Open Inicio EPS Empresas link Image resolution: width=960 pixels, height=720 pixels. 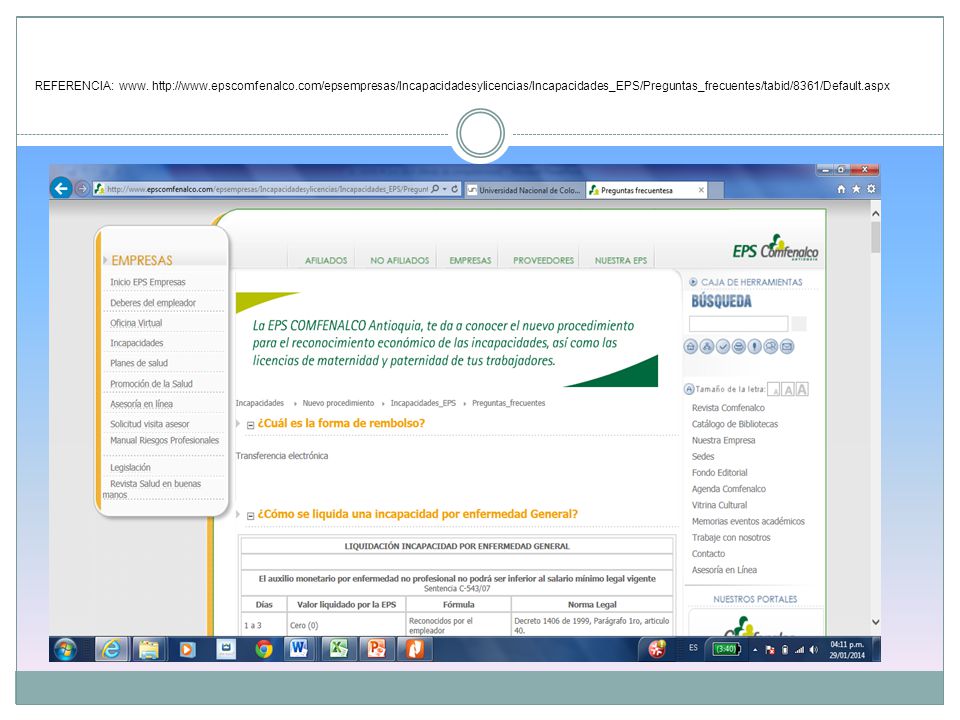[148, 282]
